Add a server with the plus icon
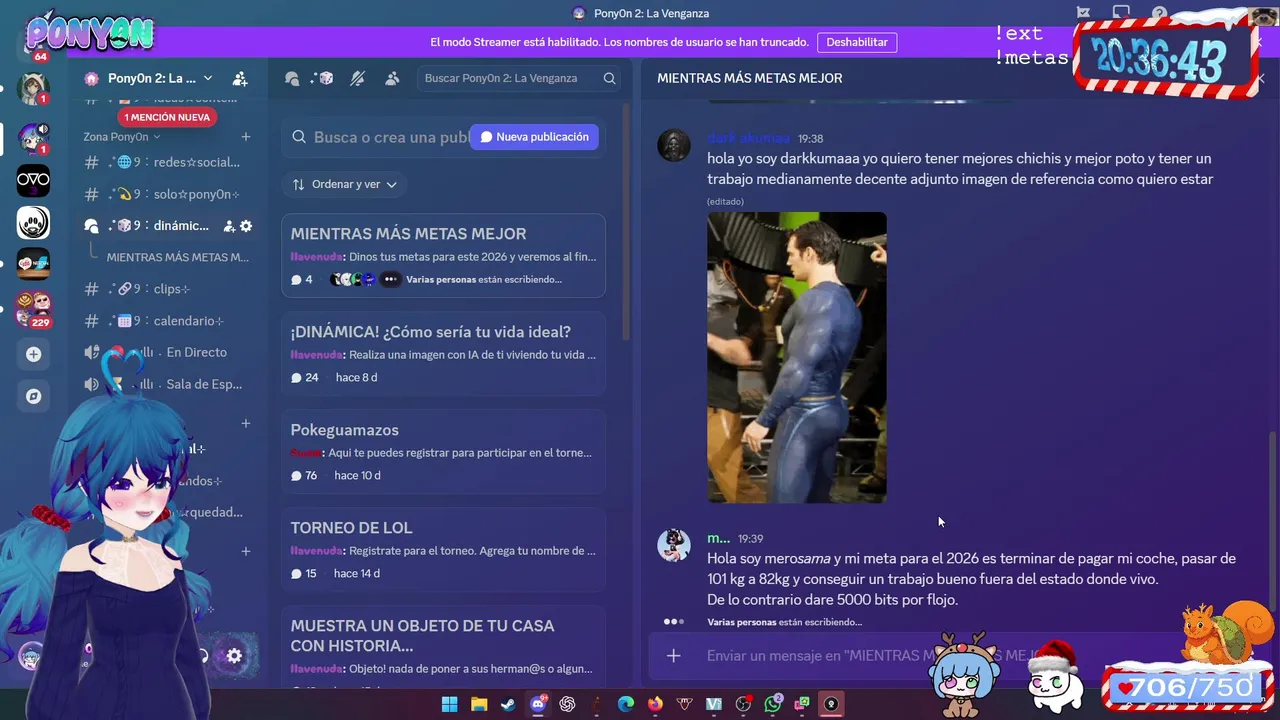 (33, 354)
